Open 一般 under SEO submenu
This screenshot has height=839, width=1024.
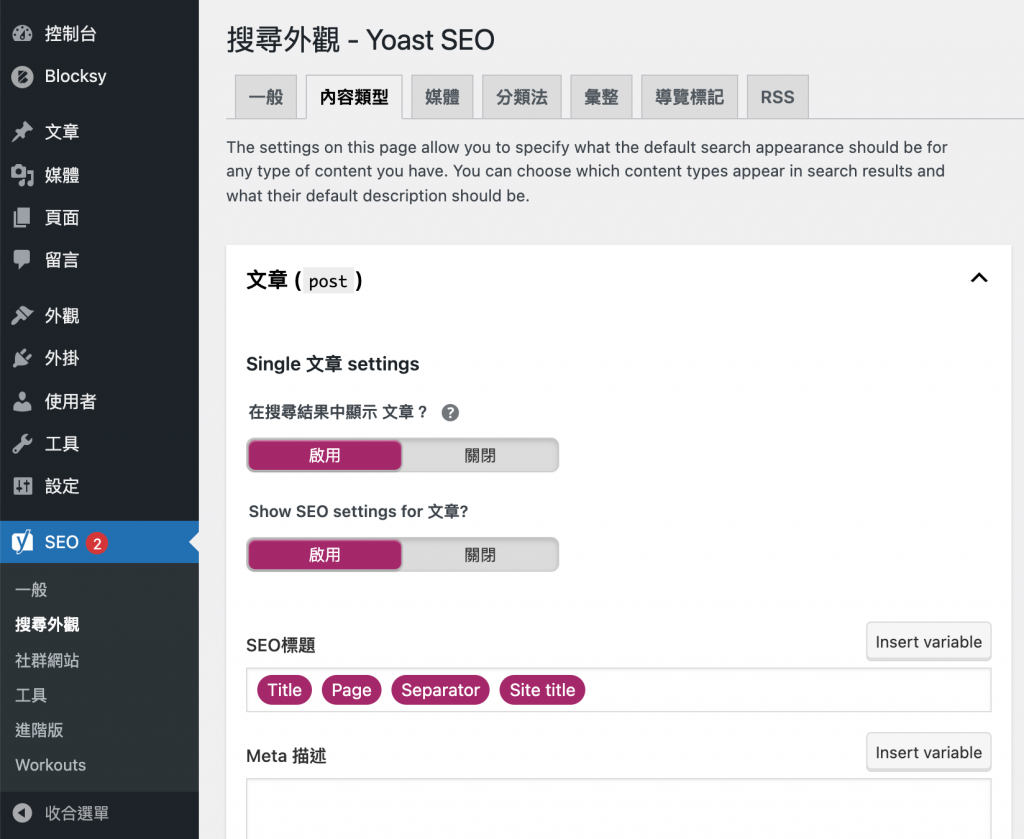click(x=31, y=590)
